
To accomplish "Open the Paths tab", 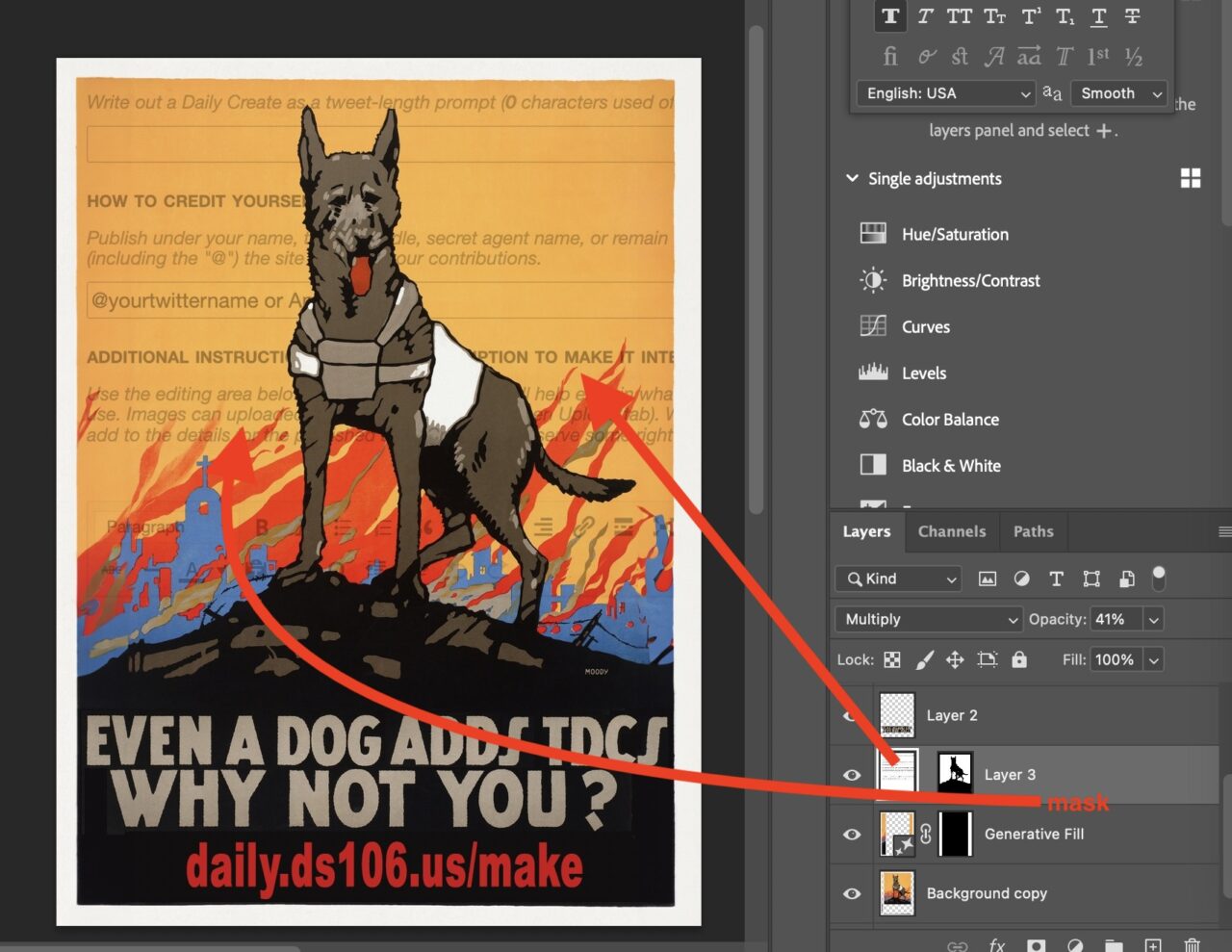I will tap(1033, 531).
